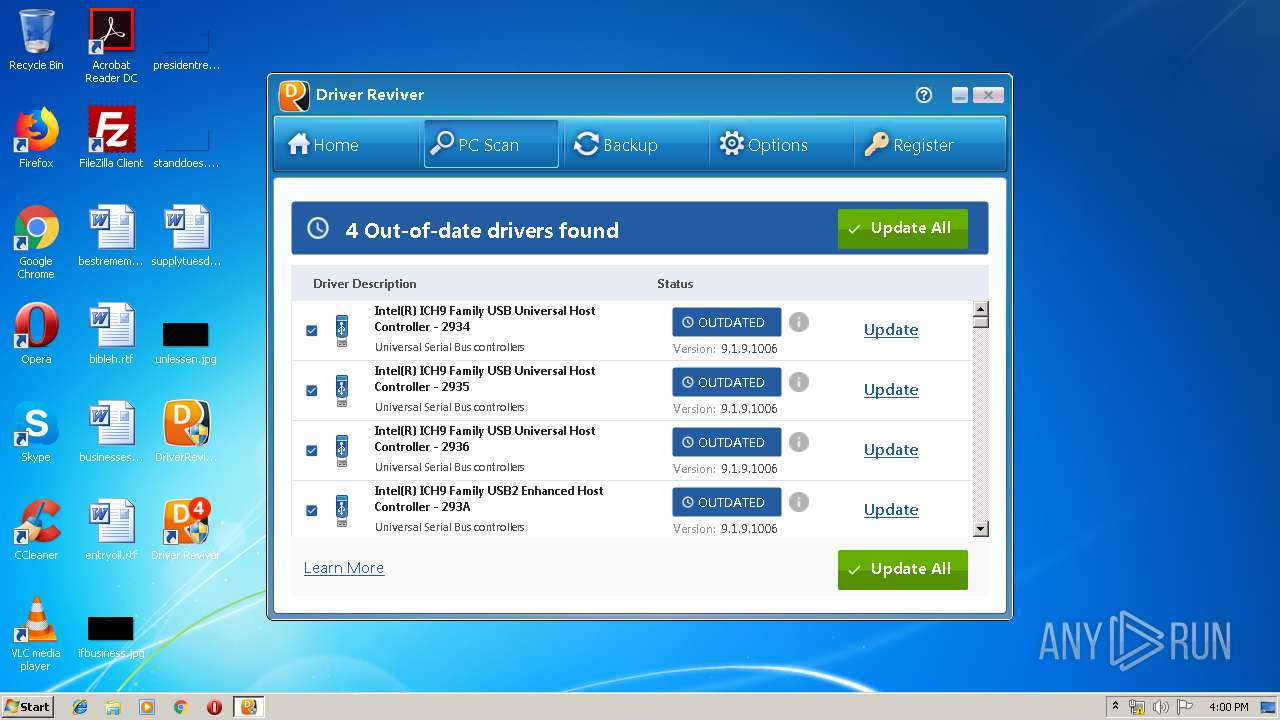
Task: Click the driver list scroll up arrow
Action: pos(981,309)
